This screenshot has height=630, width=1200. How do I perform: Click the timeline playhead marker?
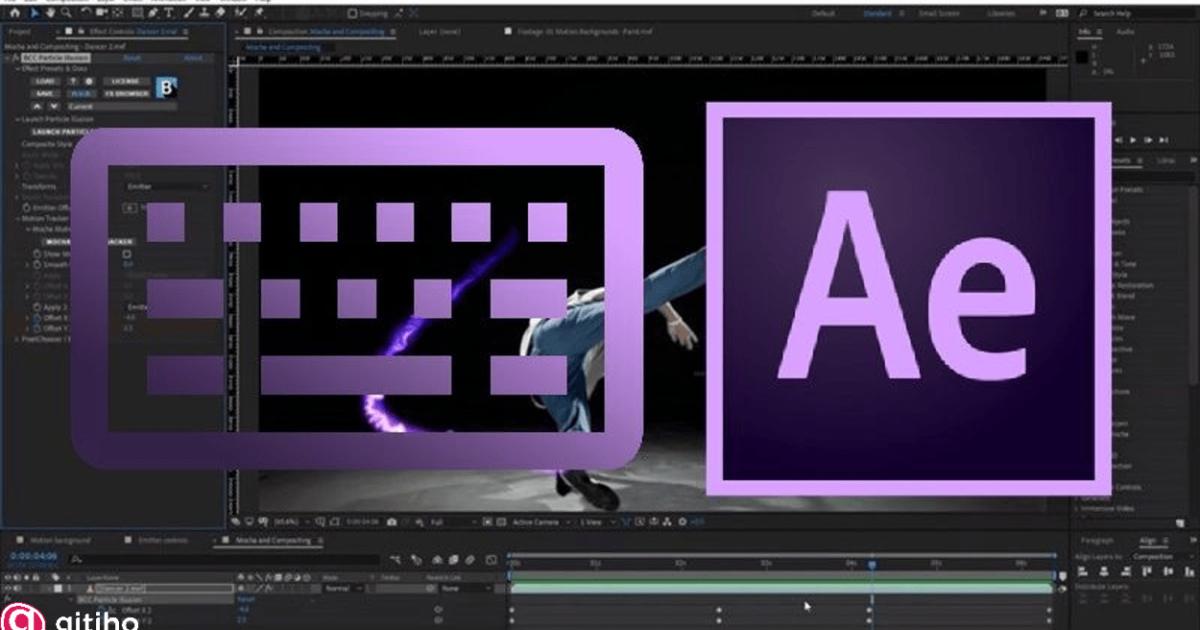(872, 565)
